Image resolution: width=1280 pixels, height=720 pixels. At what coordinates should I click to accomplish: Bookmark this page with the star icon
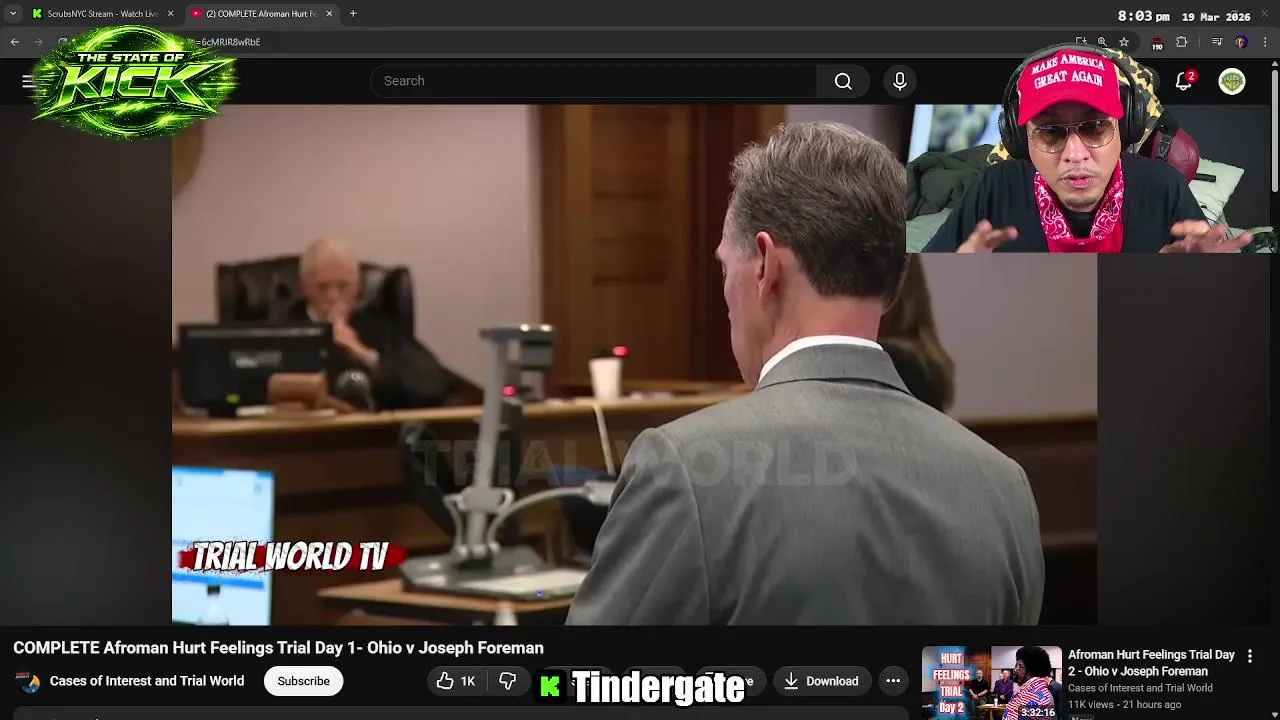pos(1124,42)
